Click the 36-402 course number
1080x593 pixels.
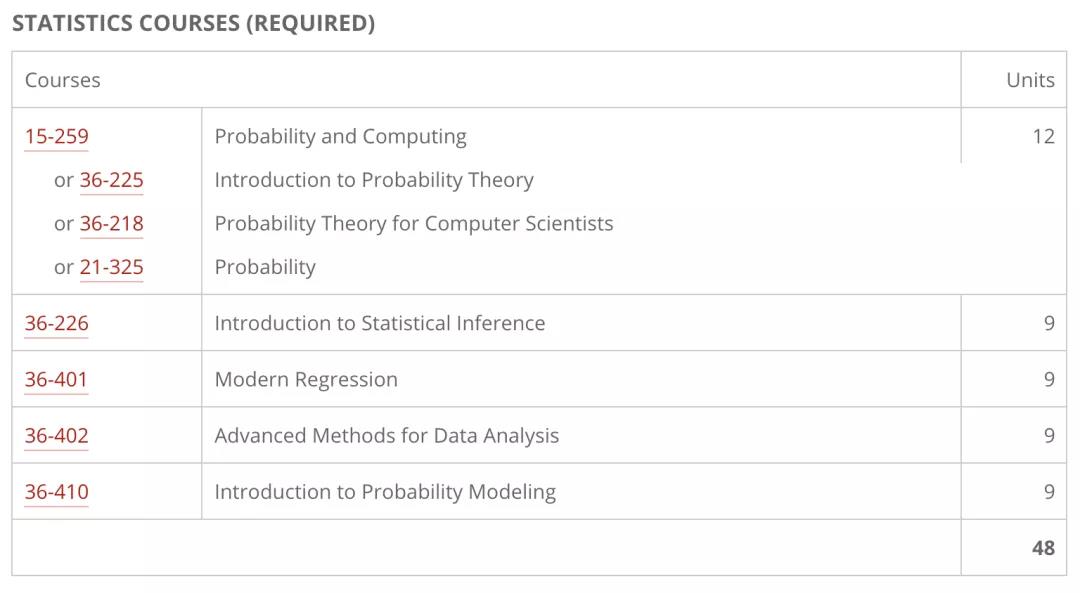[x=56, y=436]
